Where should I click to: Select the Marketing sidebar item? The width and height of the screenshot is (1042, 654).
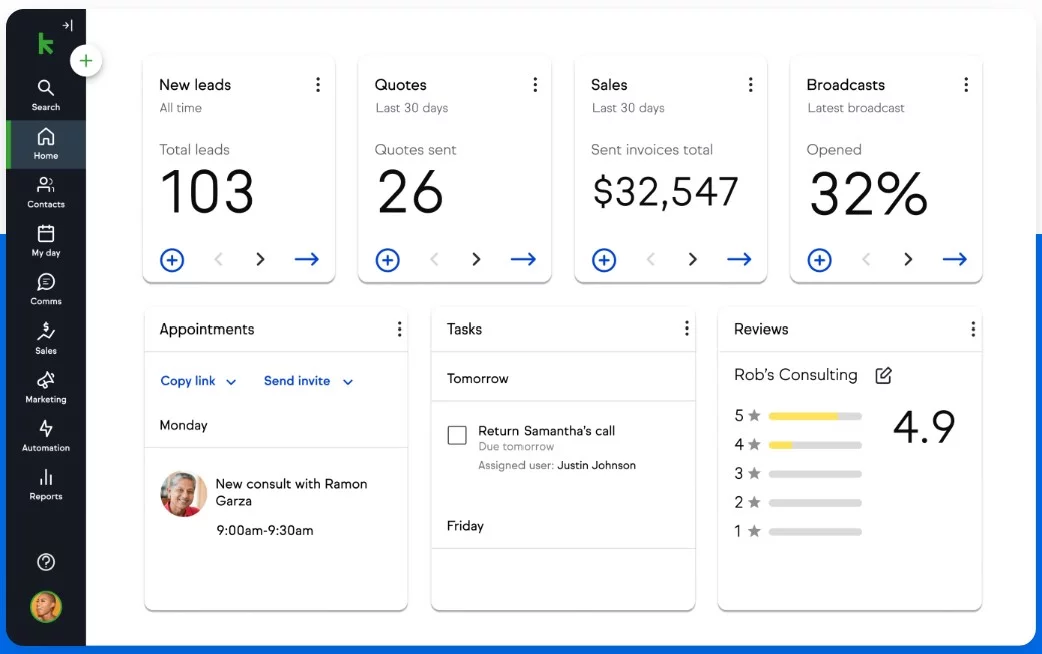click(x=46, y=387)
